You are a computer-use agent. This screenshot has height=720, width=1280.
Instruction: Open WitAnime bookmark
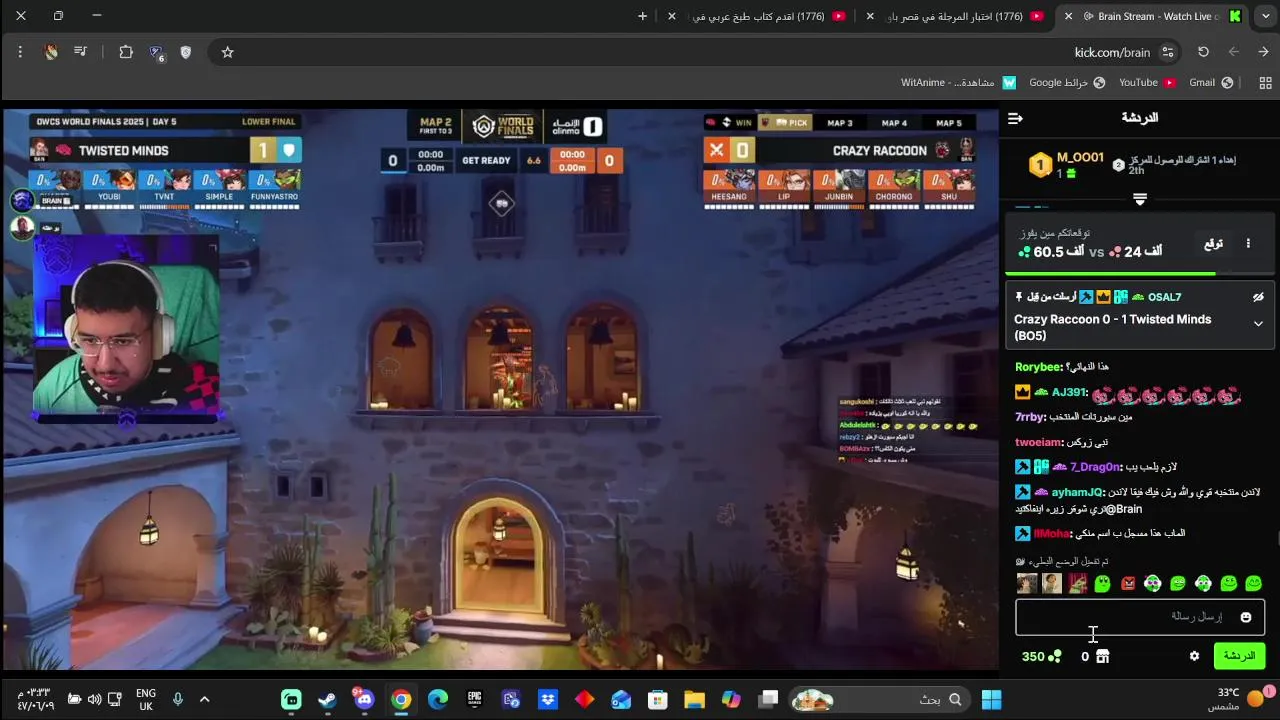click(958, 82)
